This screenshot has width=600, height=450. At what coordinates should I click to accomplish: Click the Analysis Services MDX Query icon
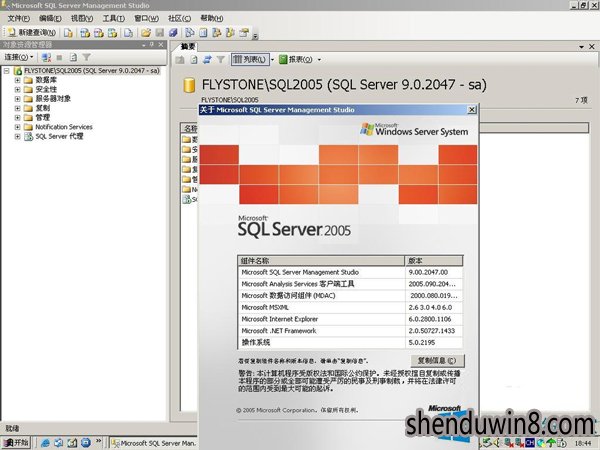[x=85, y=33]
